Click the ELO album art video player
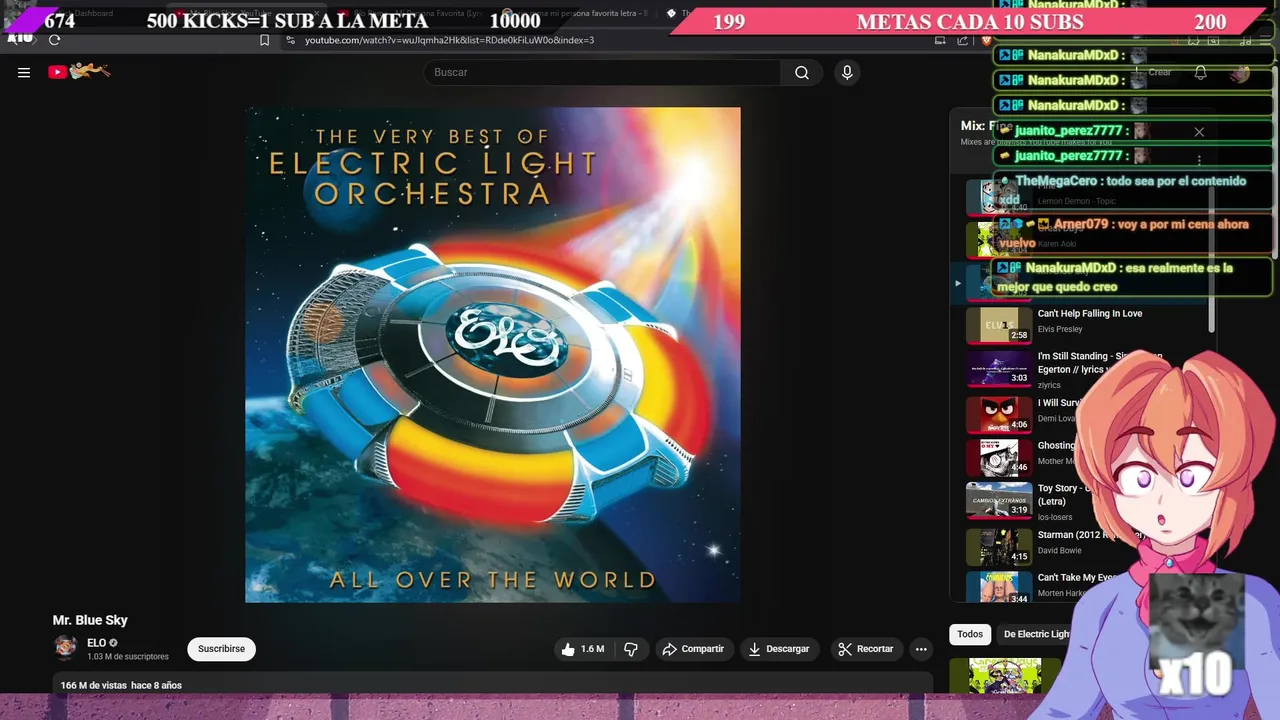 [x=493, y=355]
